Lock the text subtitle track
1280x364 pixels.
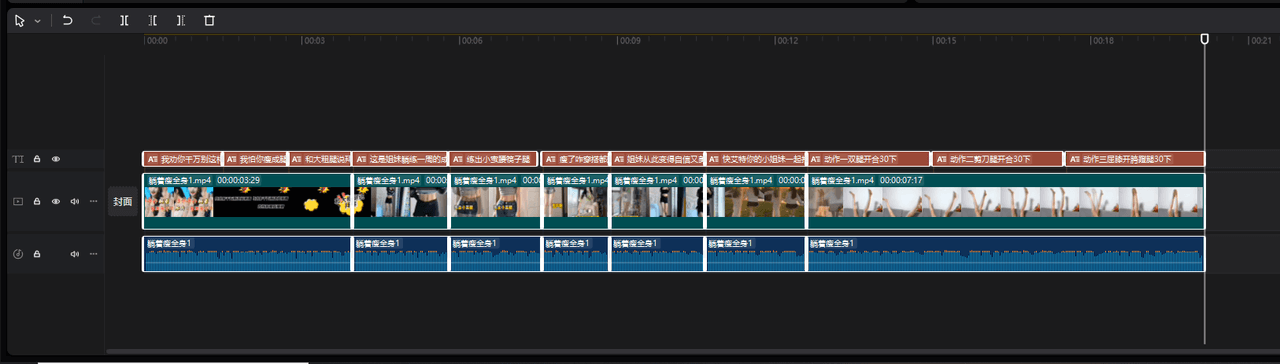pos(37,159)
